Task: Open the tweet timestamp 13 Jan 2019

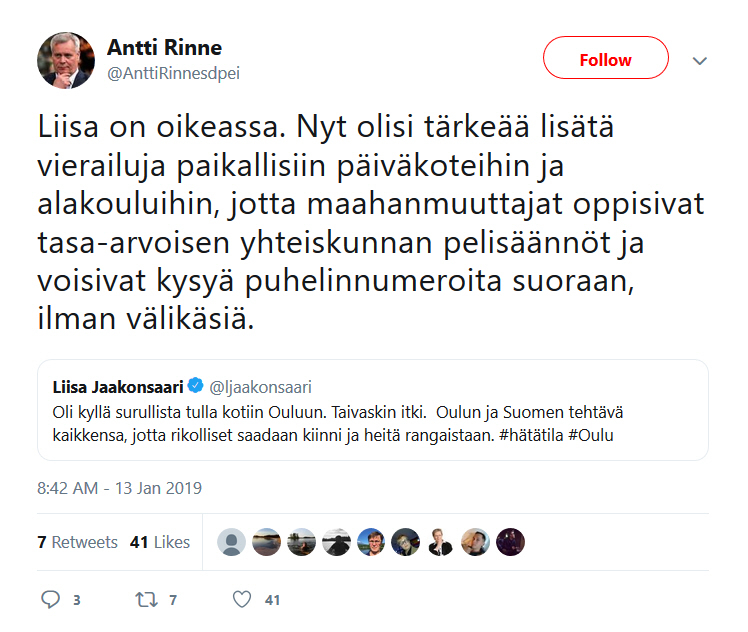Action: [119, 489]
